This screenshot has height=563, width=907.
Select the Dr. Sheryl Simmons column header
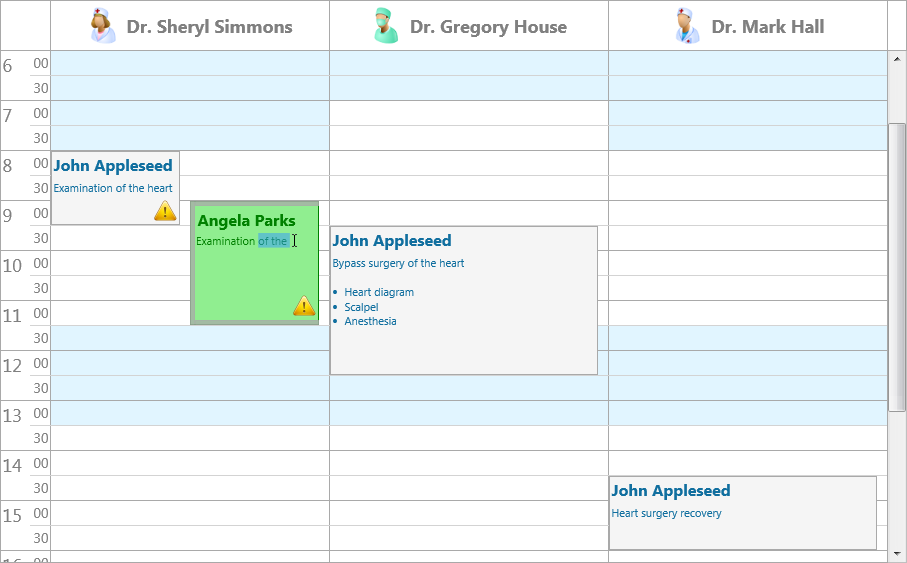[x=190, y=25]
